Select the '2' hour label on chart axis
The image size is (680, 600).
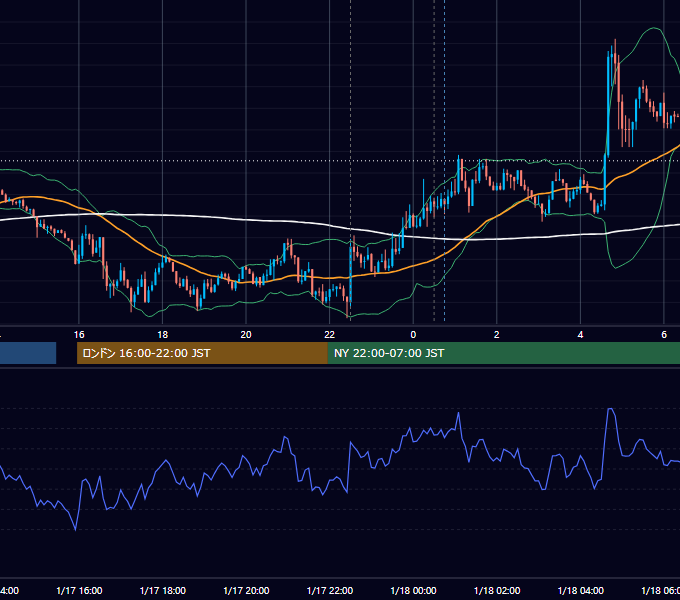(x=497, y=335)
